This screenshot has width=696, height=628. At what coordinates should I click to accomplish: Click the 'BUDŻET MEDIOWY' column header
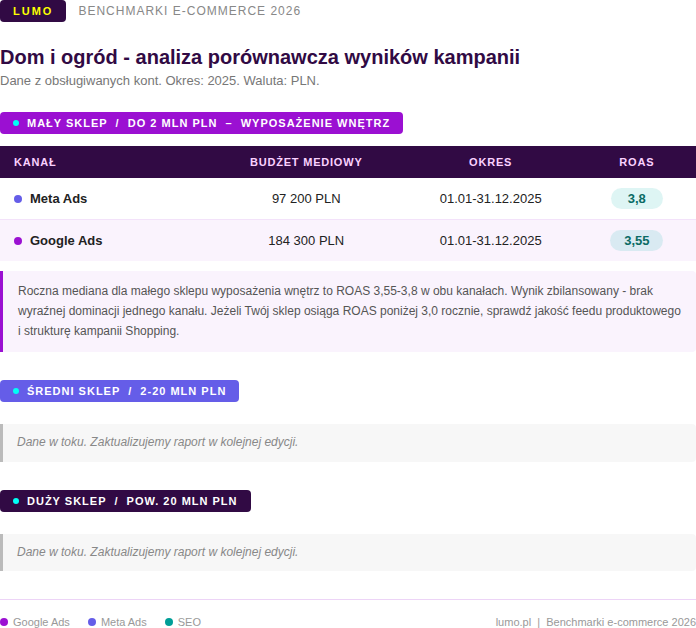coord(306,162)
